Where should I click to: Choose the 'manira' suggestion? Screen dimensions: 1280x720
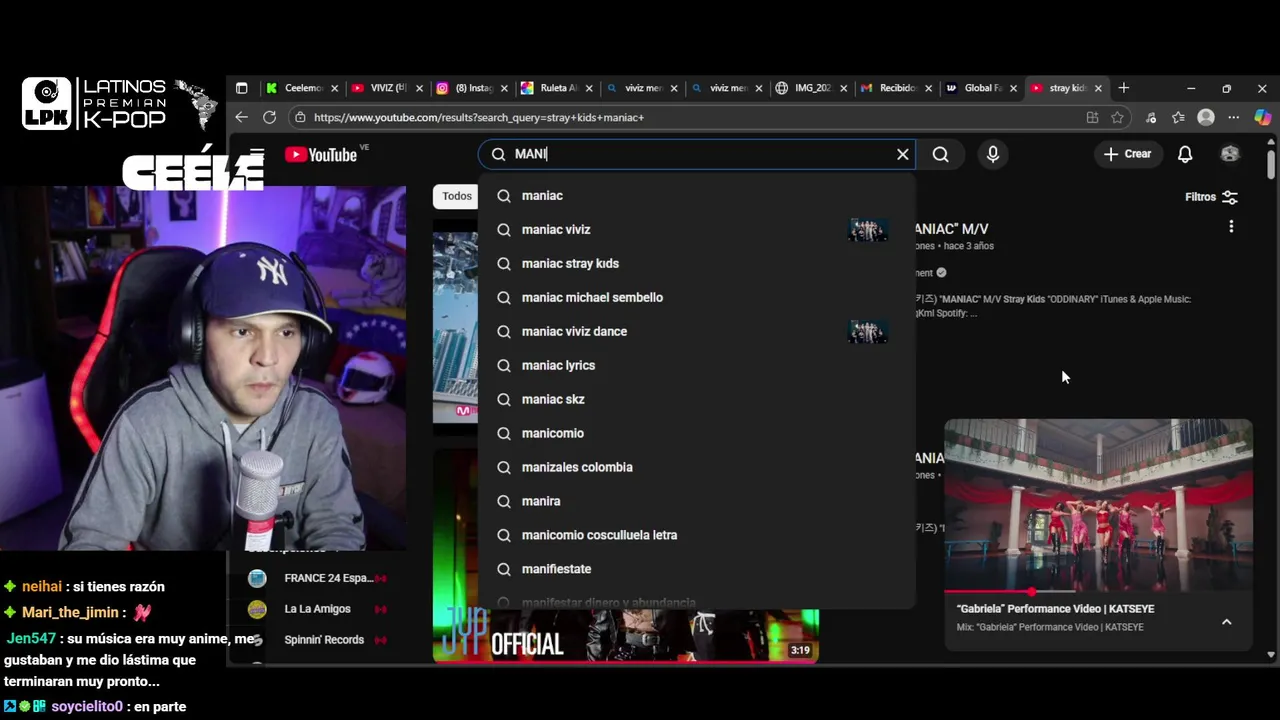[696, 502]
